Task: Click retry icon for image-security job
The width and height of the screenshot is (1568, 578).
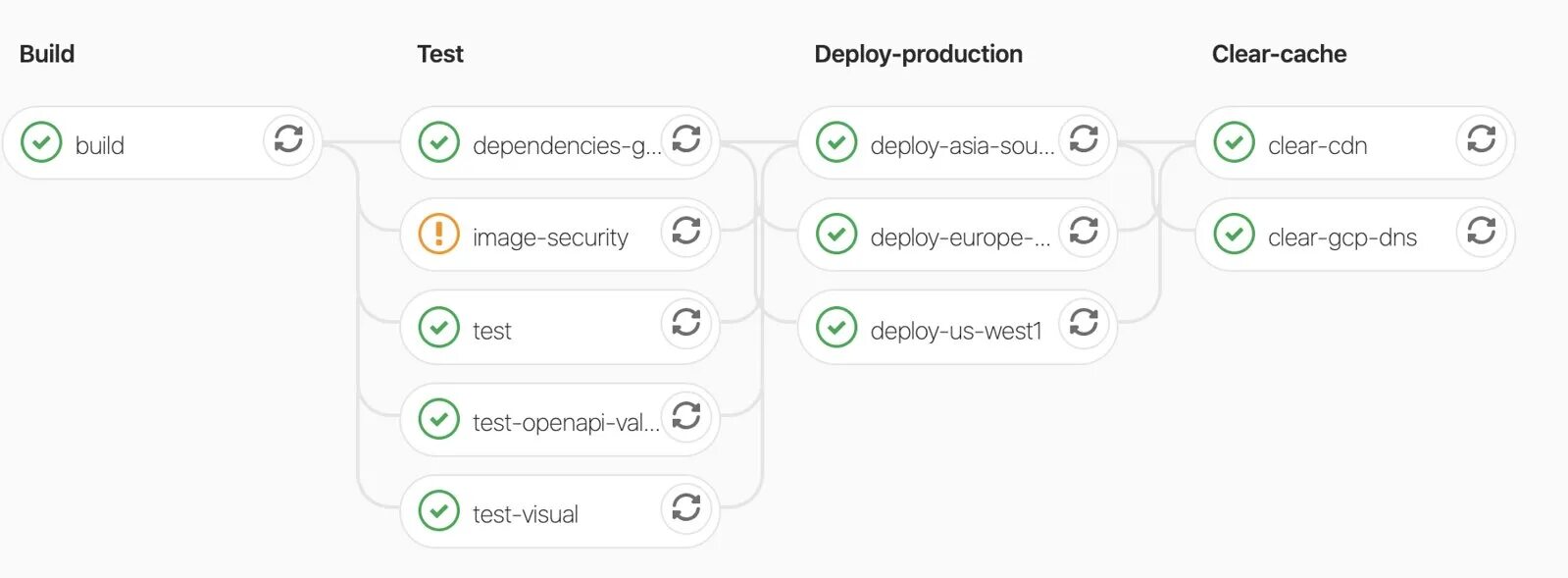Action: click(686, 231)
